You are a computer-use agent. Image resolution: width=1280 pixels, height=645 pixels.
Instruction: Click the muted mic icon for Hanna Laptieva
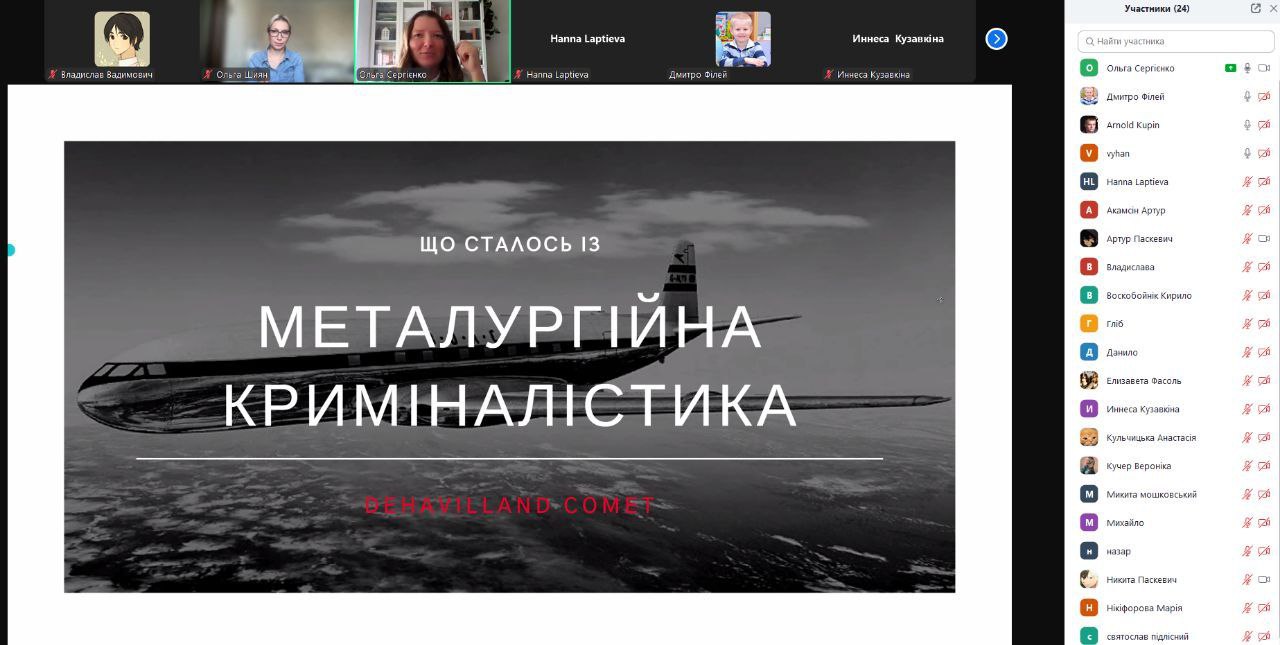pos(1247,182)
